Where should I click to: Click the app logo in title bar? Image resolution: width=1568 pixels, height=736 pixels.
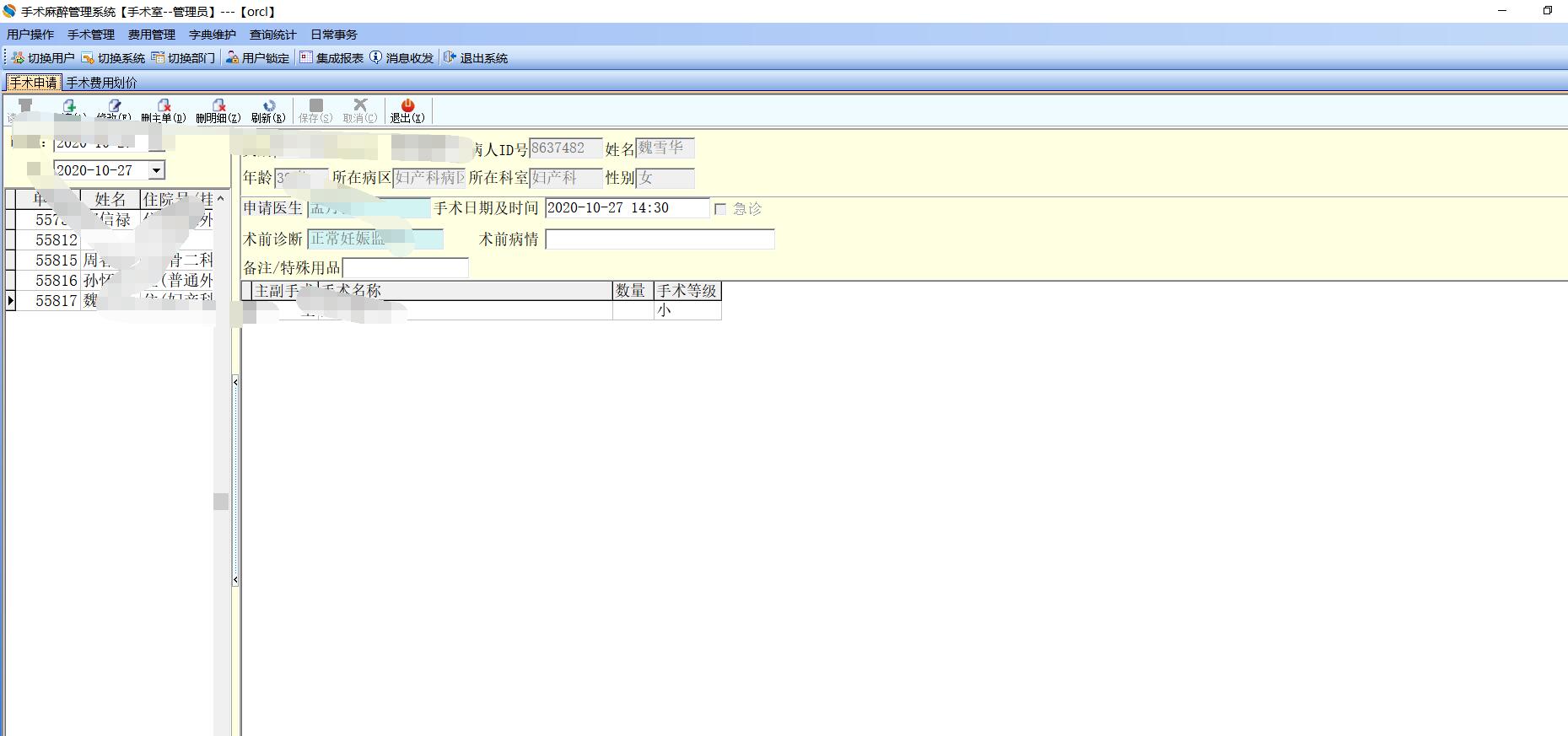(x=9, y=11)
